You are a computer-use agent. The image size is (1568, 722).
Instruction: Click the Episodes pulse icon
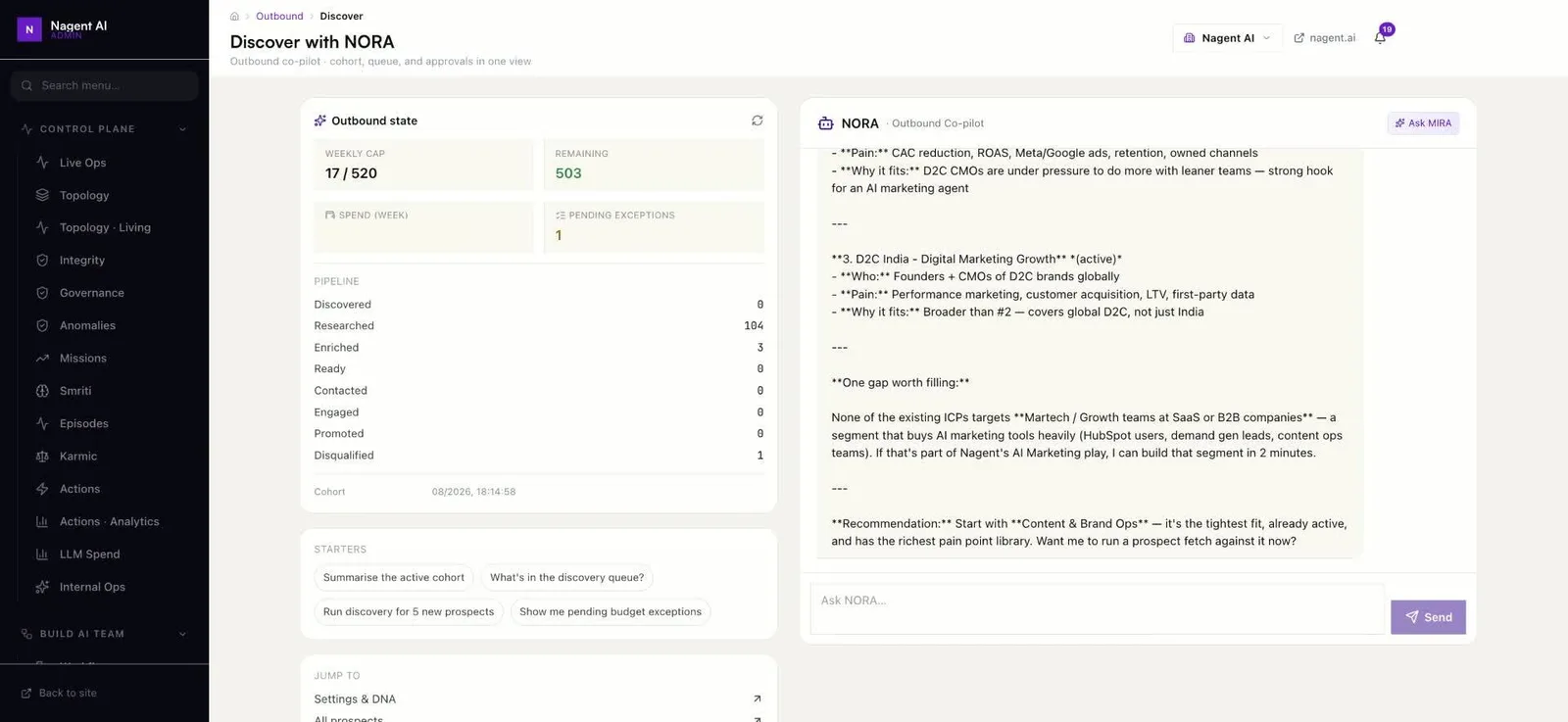(42, 423)
